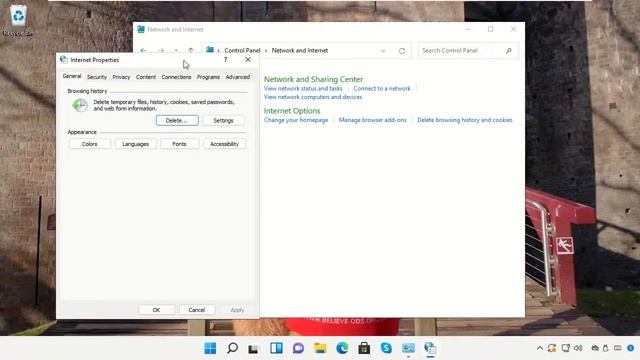Open Microsoft Store from the taskbar

364,348
